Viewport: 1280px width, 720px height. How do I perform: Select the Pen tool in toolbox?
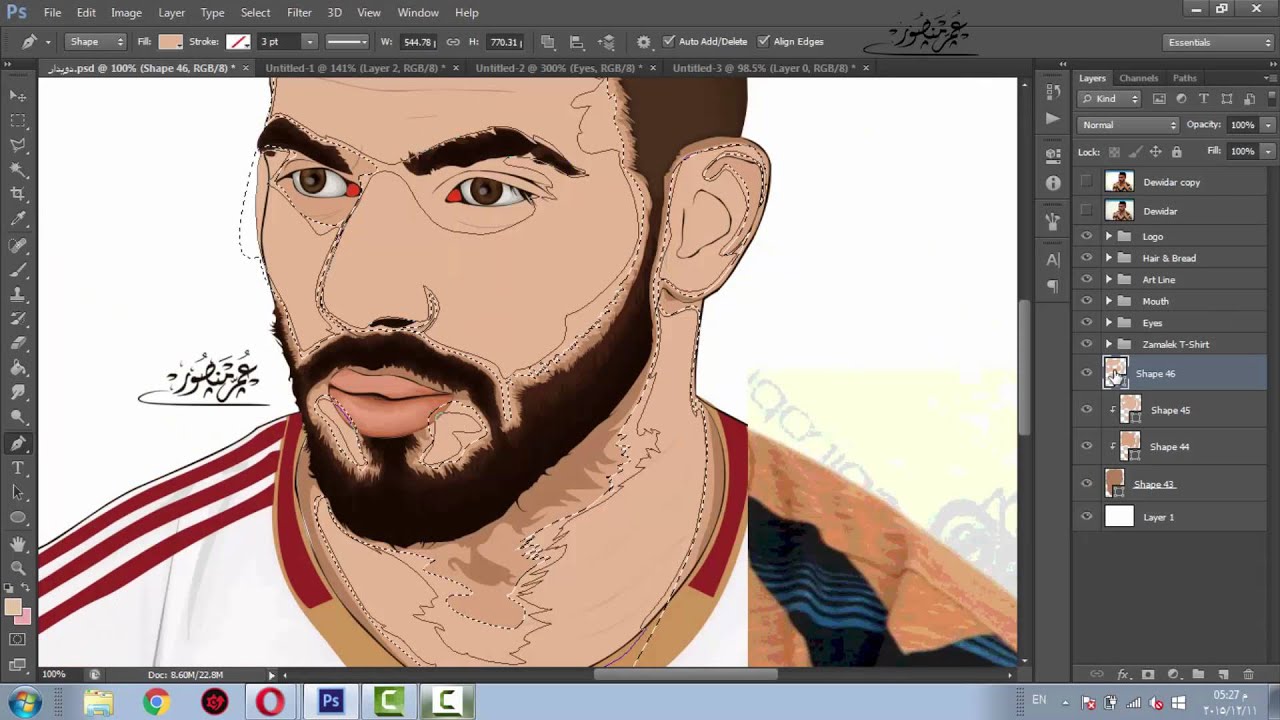18,444
